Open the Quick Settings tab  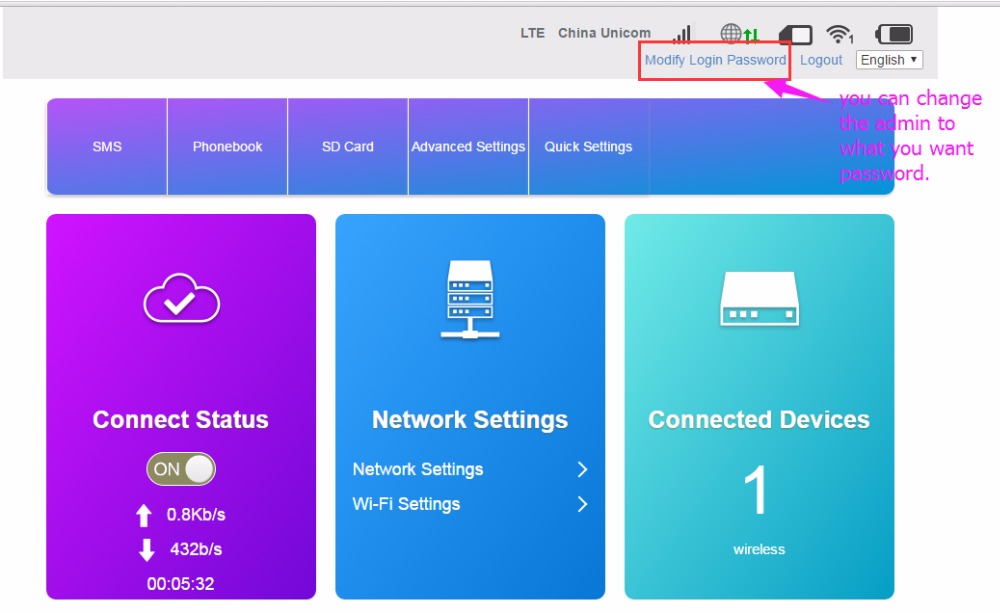coord(588,146)
